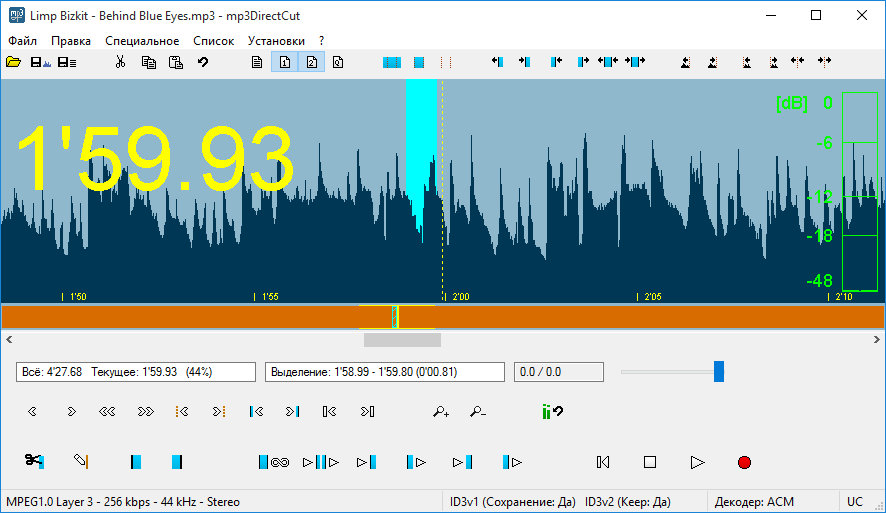Click the orange overview bar position marker

[x=395, y=317]
